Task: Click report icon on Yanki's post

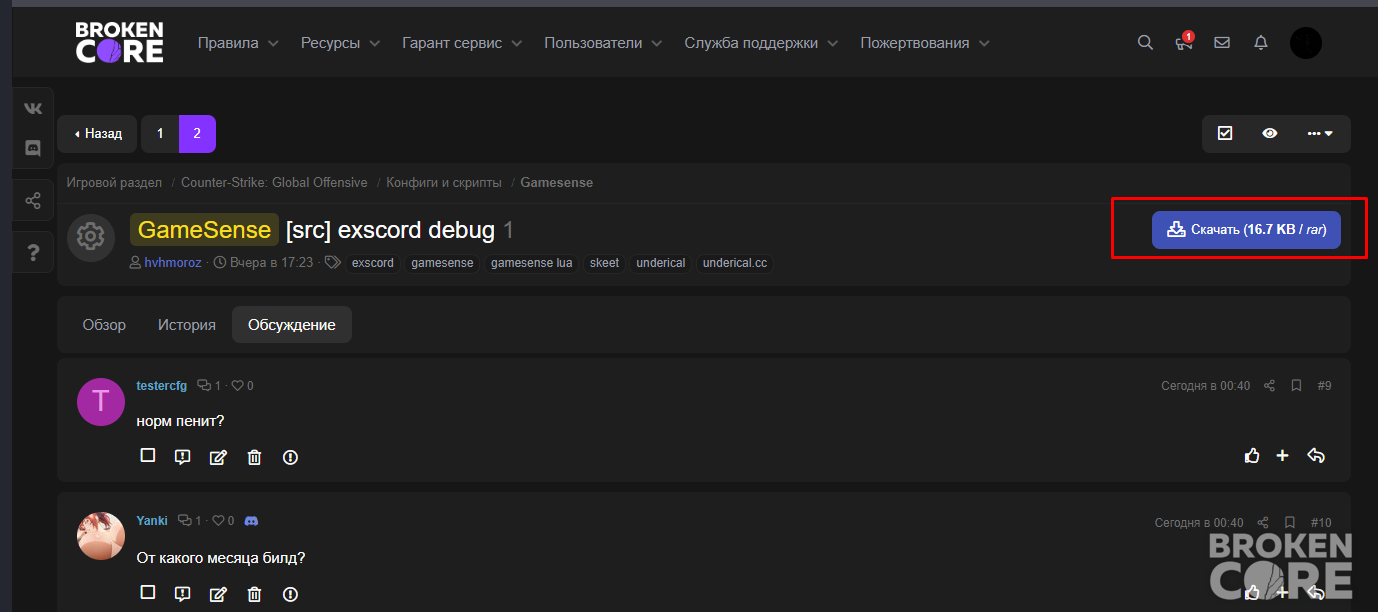Action: pos(182,594)
